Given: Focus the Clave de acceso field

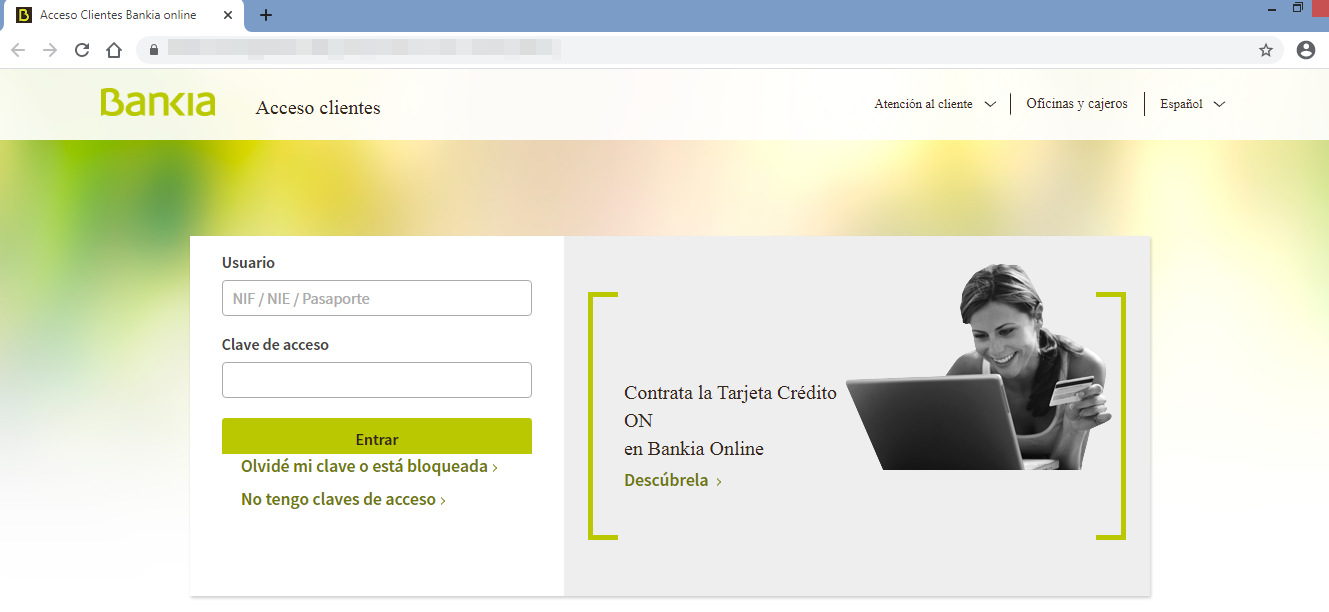Looking at the screenshot, I should click(377, 380).
